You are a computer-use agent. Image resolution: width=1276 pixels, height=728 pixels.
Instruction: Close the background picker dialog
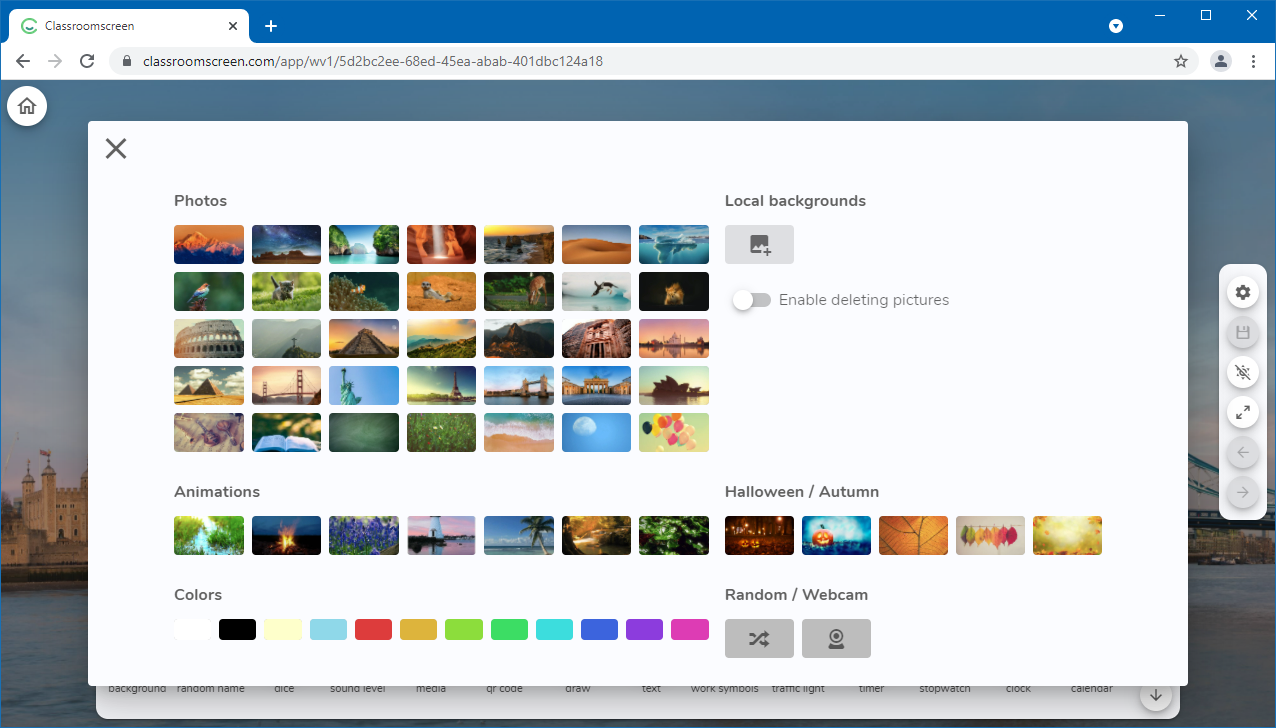pos(116,149)
